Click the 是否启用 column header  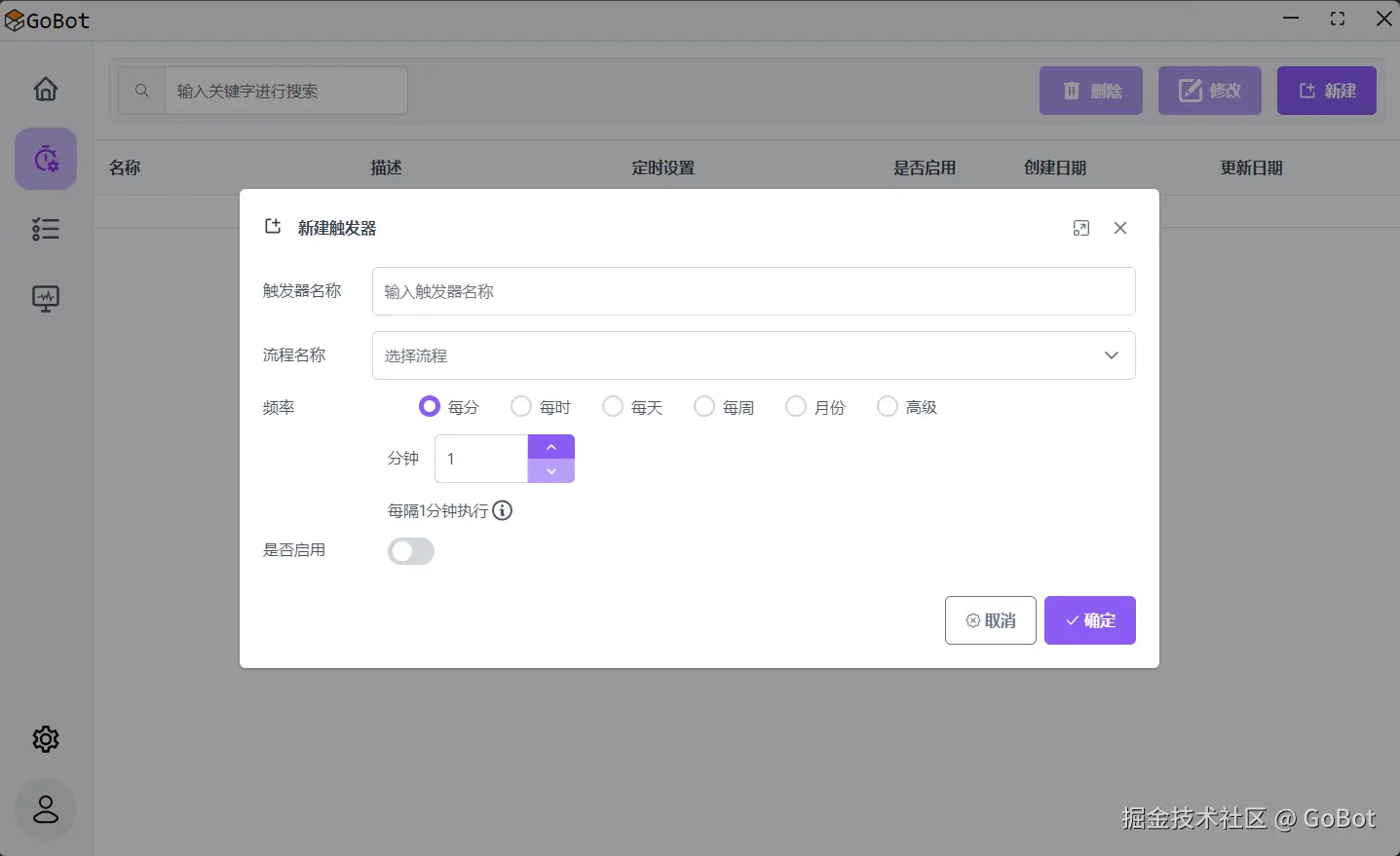[x=926, y=167]
